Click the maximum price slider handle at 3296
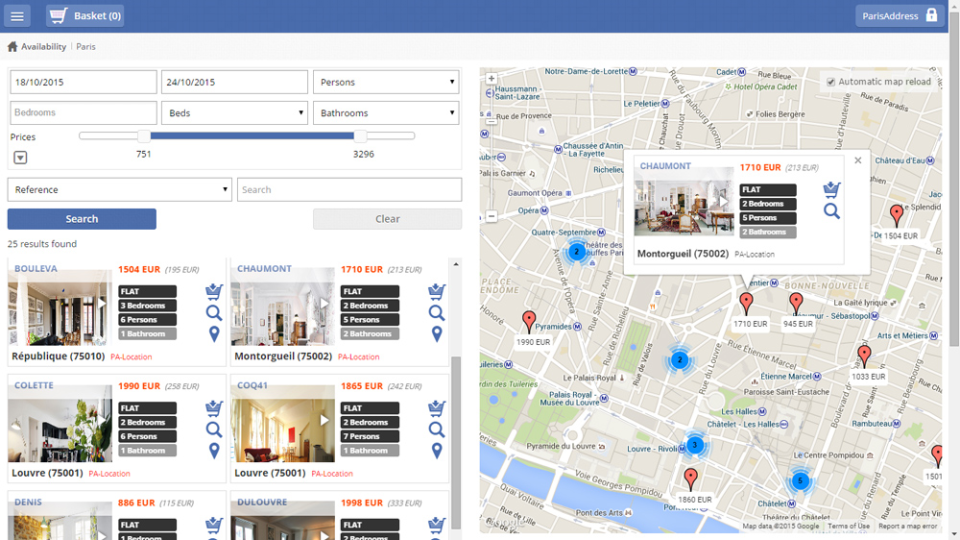This screenshot has width=960, height=540. (361, 136)
